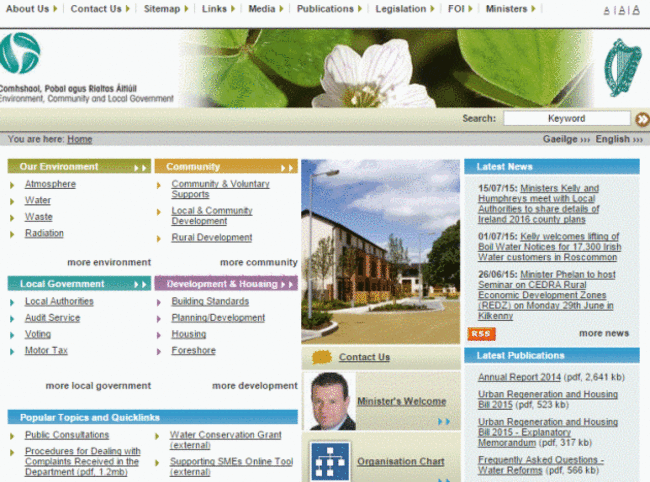Select the largest text size A icon

(635, 10)
